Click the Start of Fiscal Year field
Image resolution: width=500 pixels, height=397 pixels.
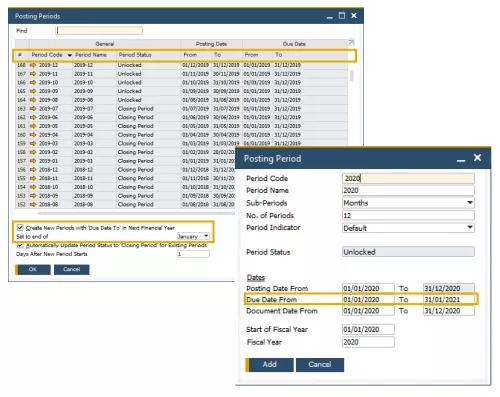(x=368, y=329)
